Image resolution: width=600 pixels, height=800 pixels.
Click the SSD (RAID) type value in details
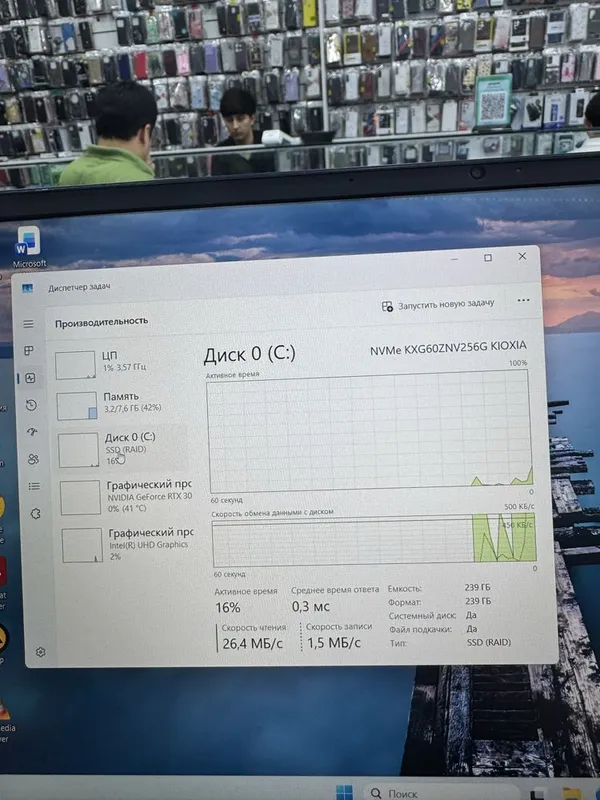pos(488,642)
